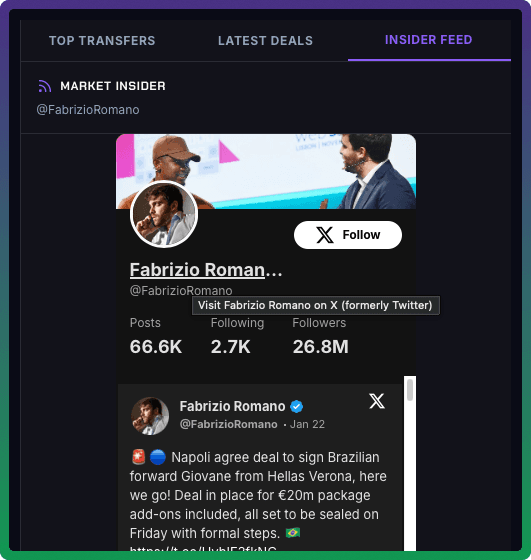Click the 66.6K Posts count
Screen dimensions: 531x560
pos(156,347)
